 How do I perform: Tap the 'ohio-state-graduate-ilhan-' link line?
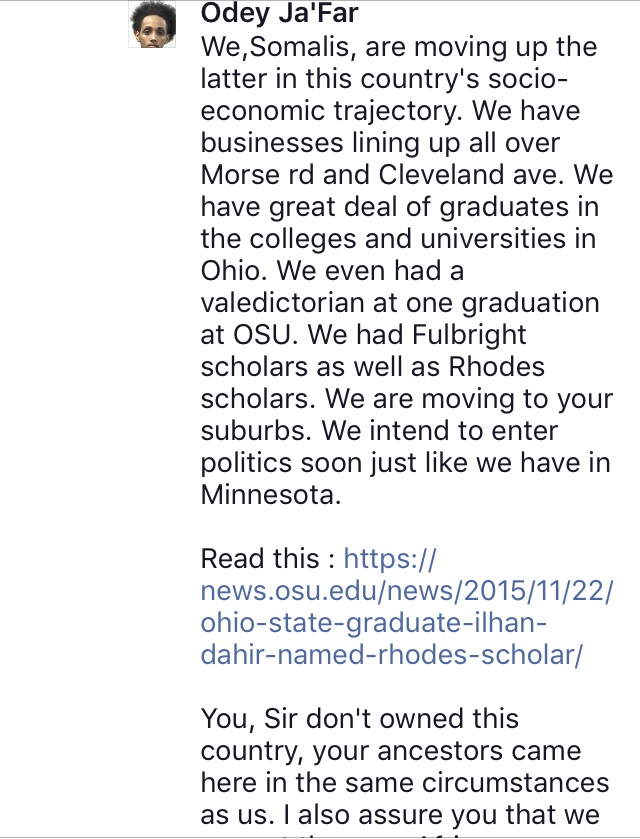[374, 623]
